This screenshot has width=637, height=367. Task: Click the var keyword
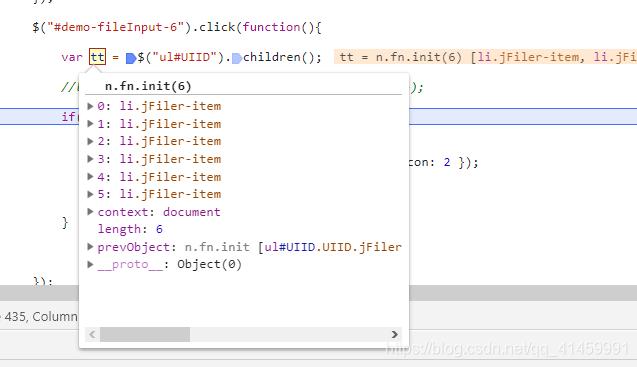[x=72, y=57]
